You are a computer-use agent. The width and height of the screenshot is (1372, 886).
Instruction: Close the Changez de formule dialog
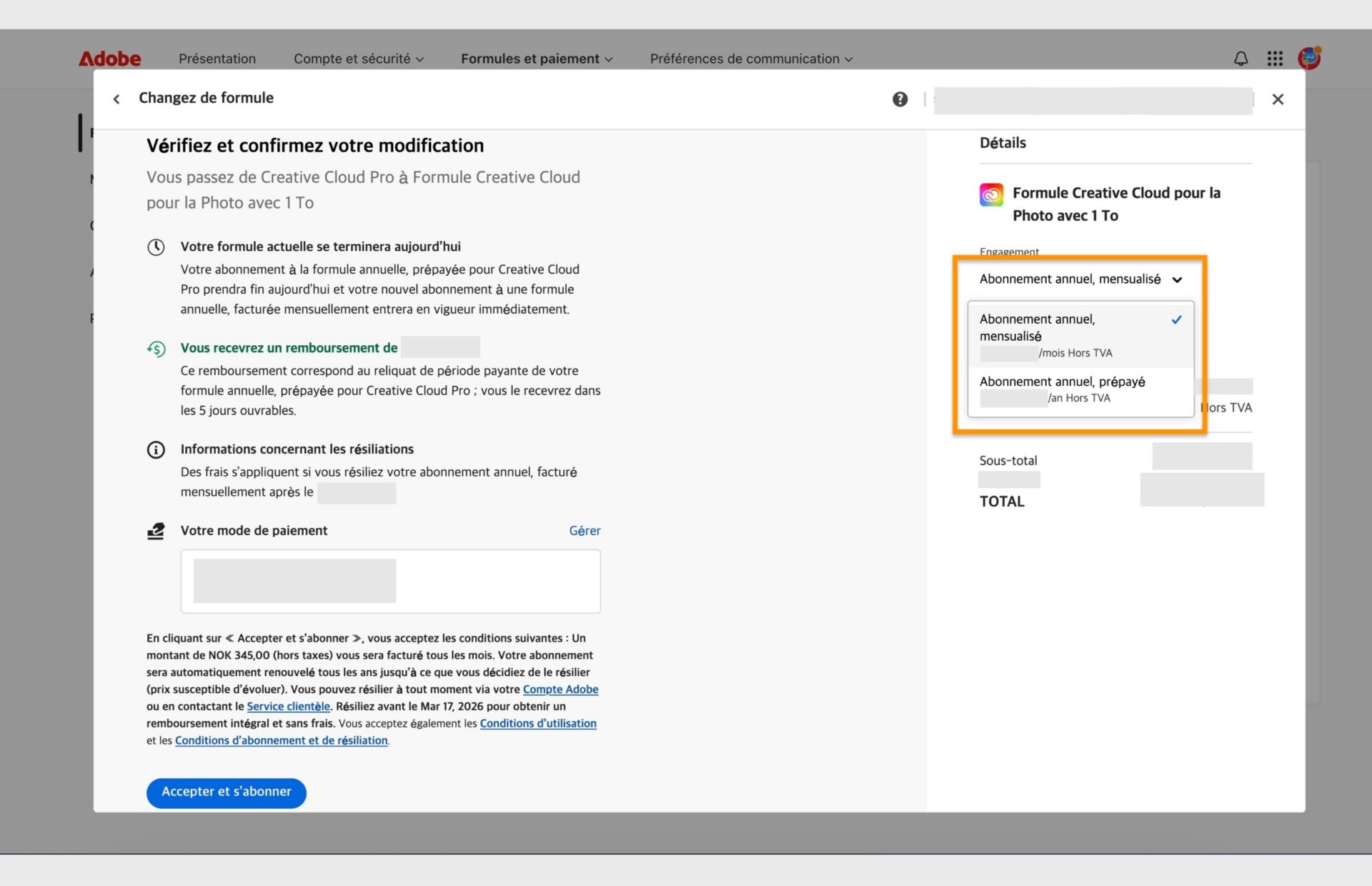point(1278,99)
